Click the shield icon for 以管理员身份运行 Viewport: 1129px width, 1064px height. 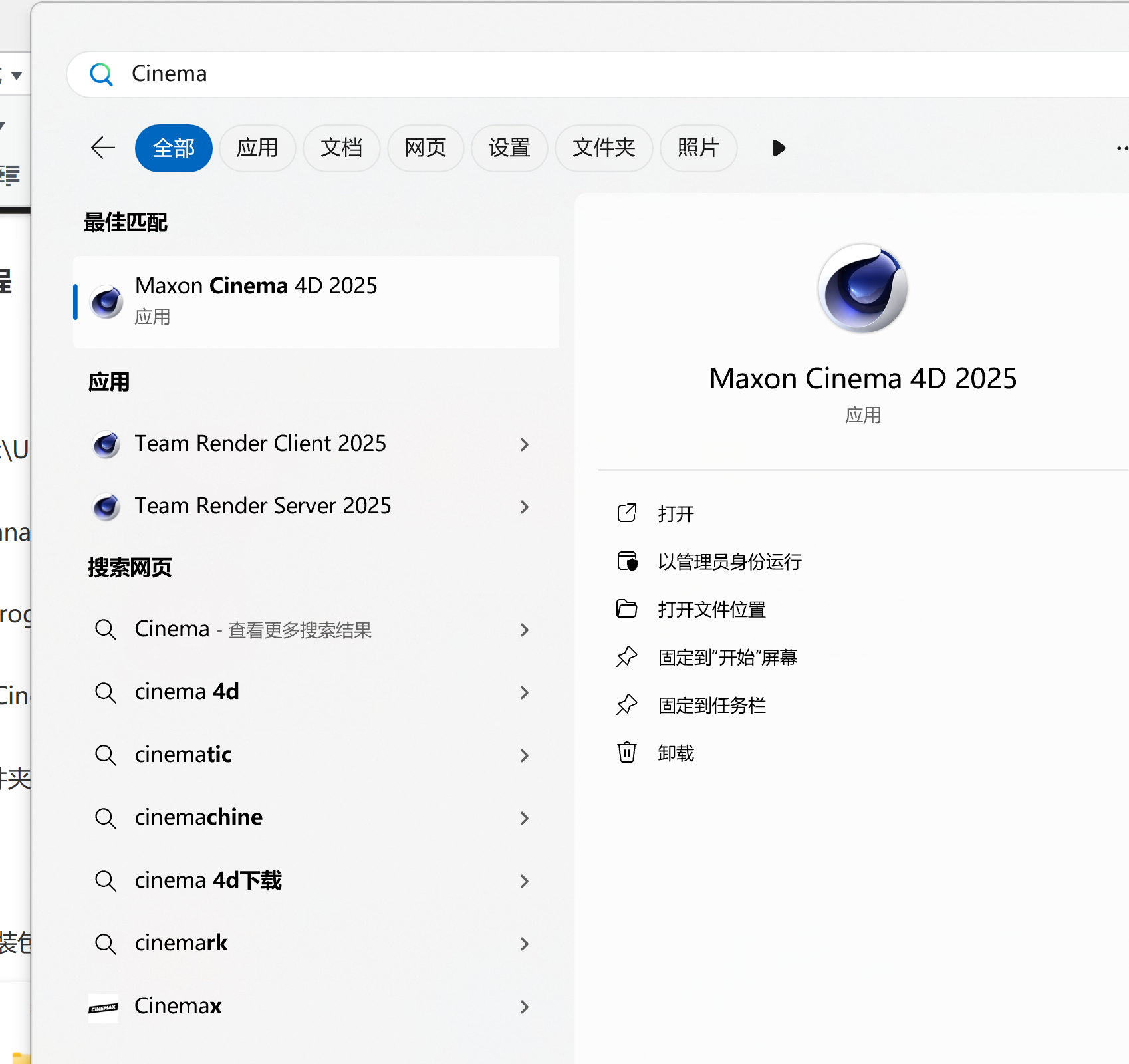(x=626, y=561)
